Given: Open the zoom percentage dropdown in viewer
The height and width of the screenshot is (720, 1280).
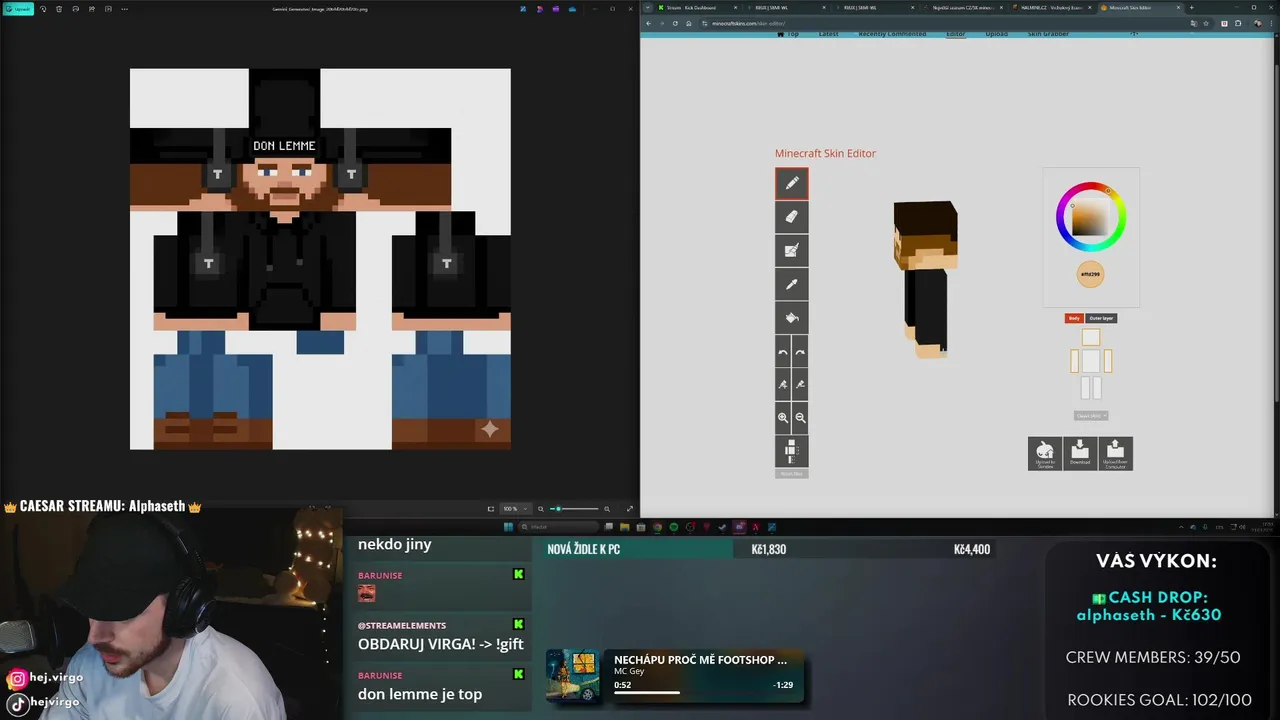Looking at the screenshot, I should pos(515,509).
